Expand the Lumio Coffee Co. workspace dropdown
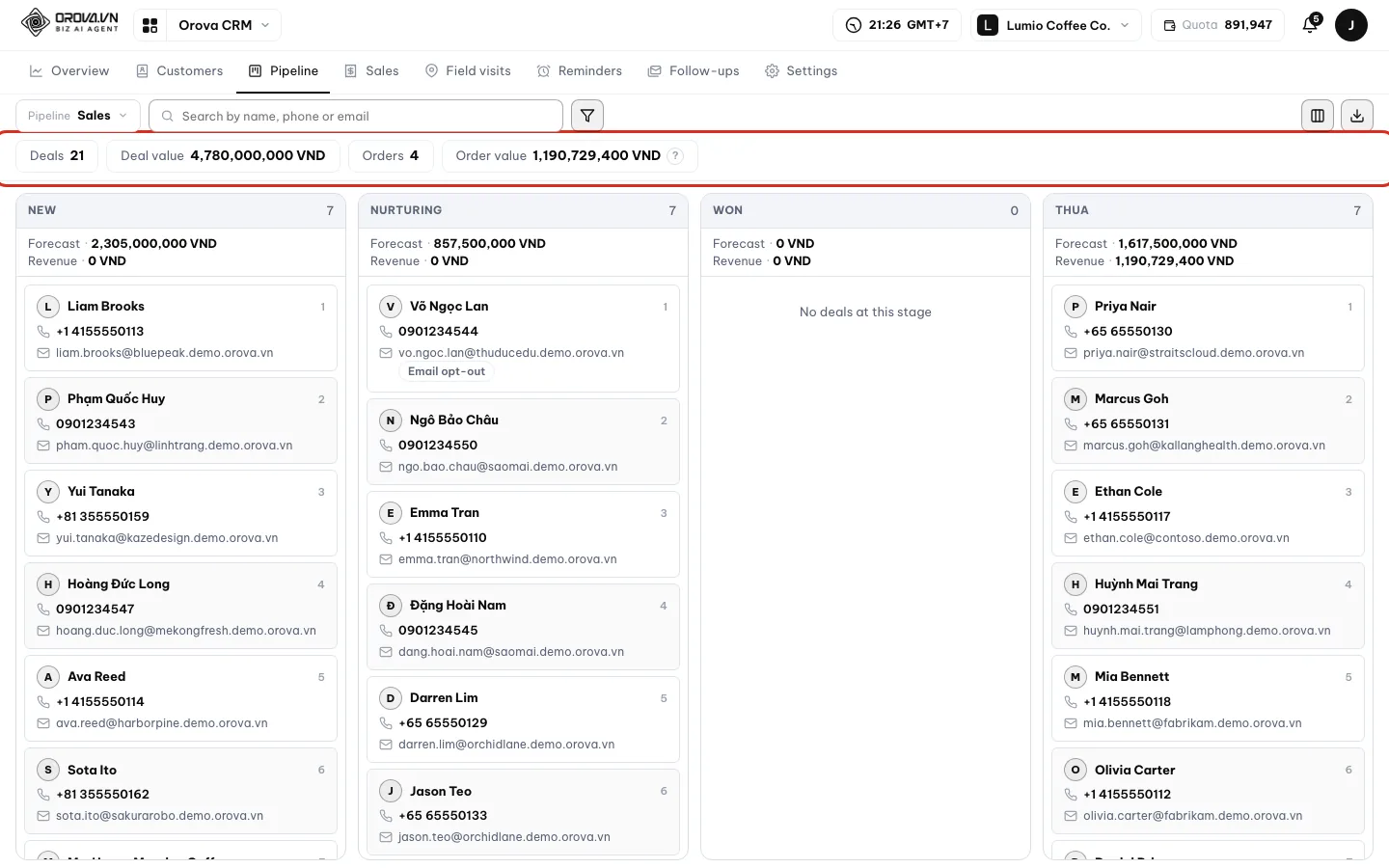 1056,25
